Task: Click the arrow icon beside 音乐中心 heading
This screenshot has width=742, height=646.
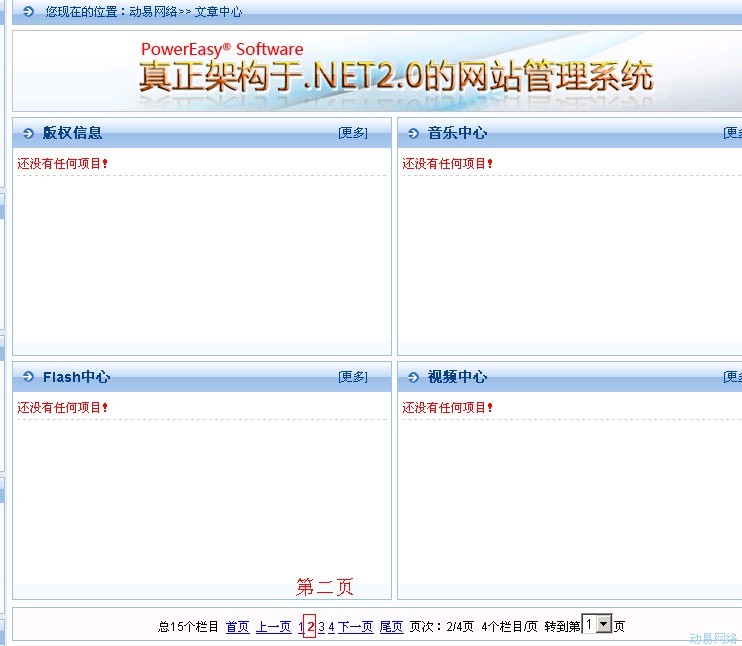Action: tap(413, 133)
